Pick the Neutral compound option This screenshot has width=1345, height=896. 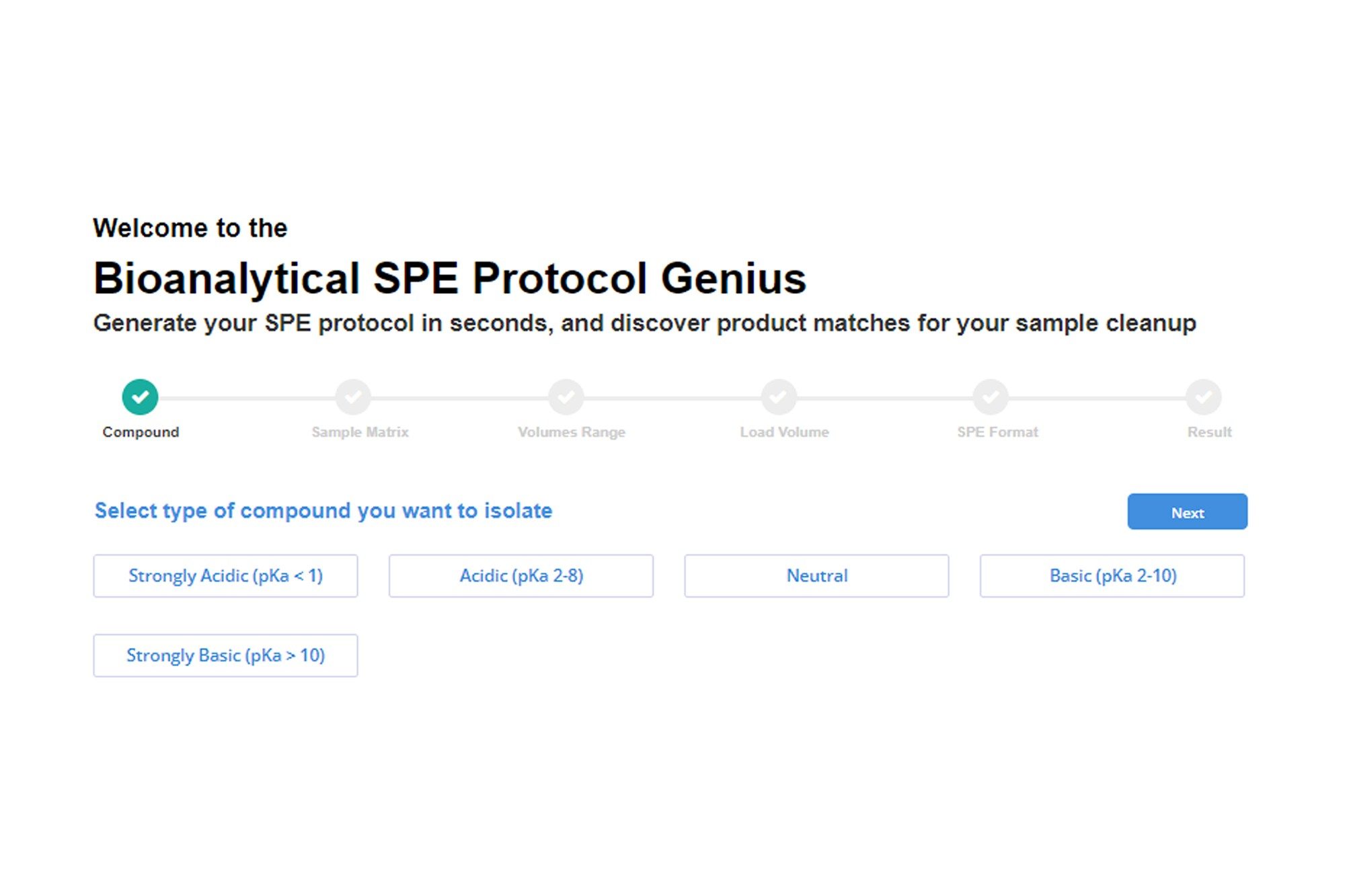click(816, 576)
